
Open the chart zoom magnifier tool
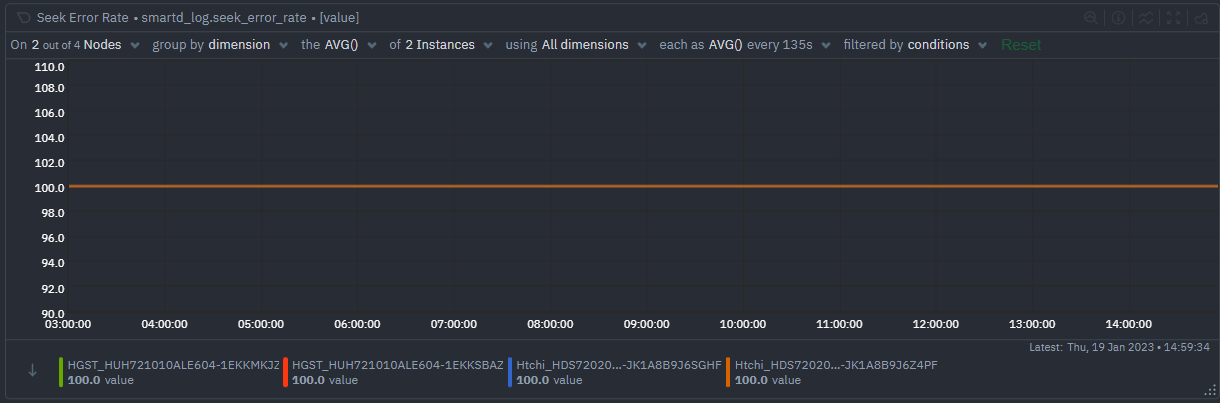pos(1092,18)
